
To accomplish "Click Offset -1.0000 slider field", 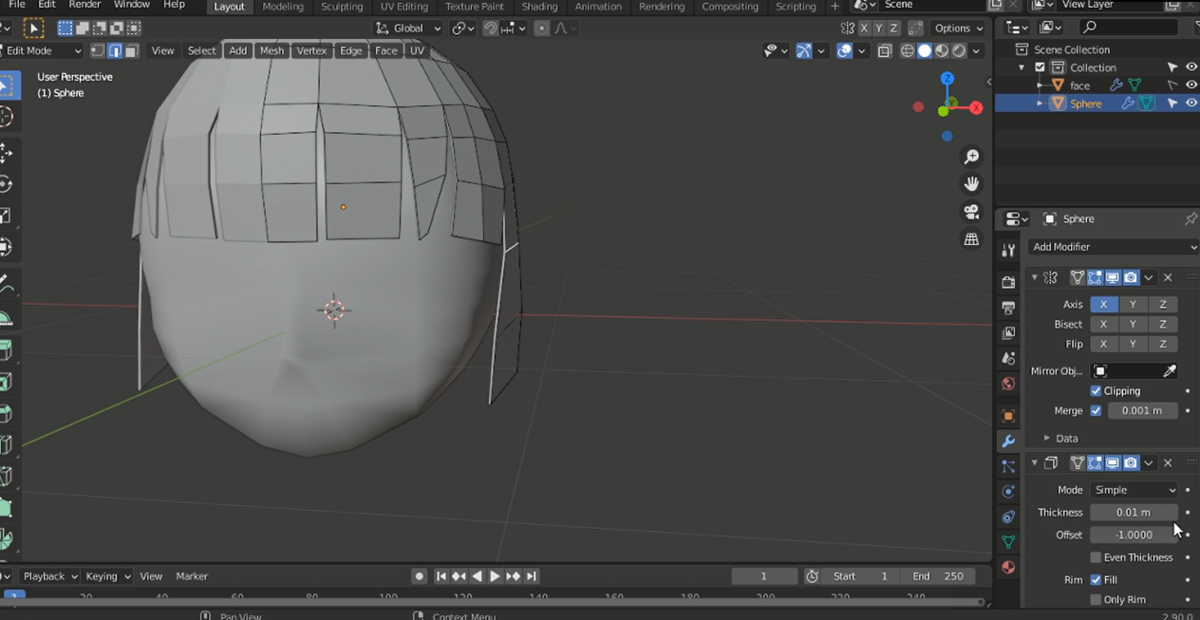I will (1134, 535).
